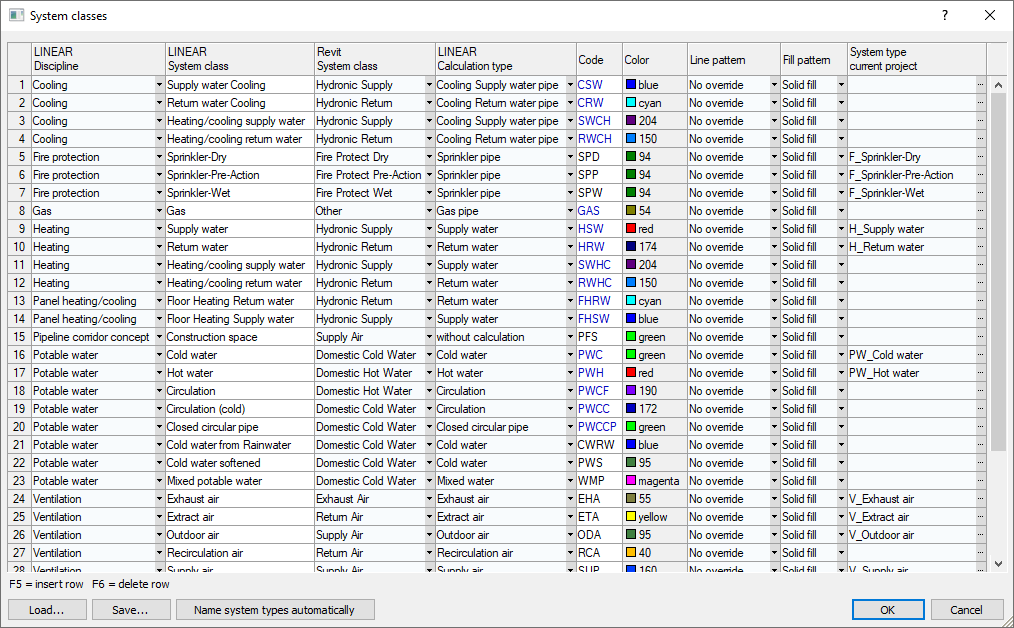Open Revit class dropdown for Exhaust Air row
Viewport: 1014px width, 628px height.
429,499
